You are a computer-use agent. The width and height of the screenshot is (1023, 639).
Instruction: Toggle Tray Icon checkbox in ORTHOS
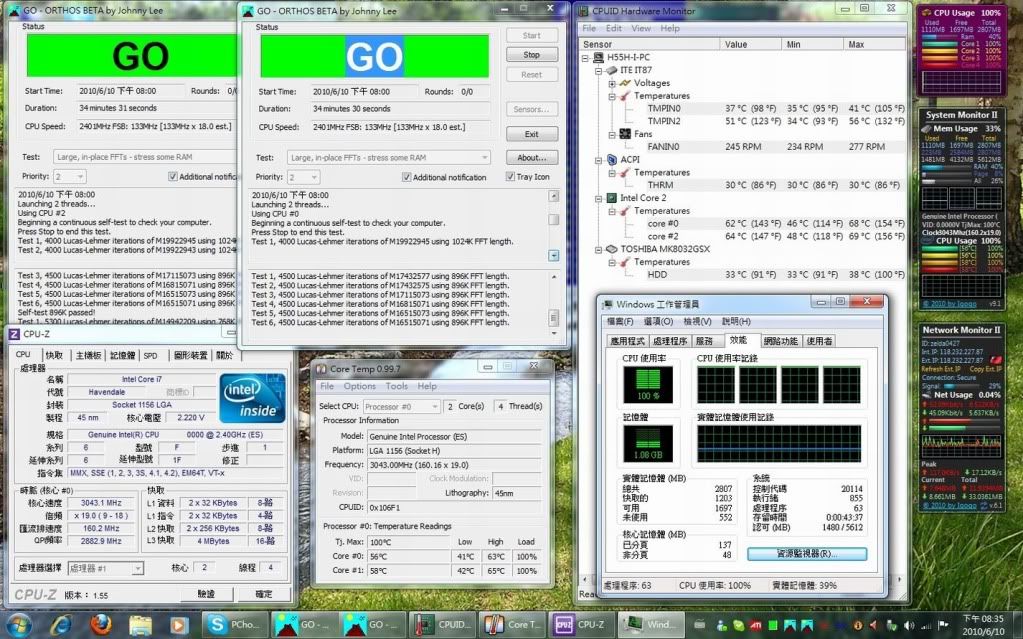point(510,177)
